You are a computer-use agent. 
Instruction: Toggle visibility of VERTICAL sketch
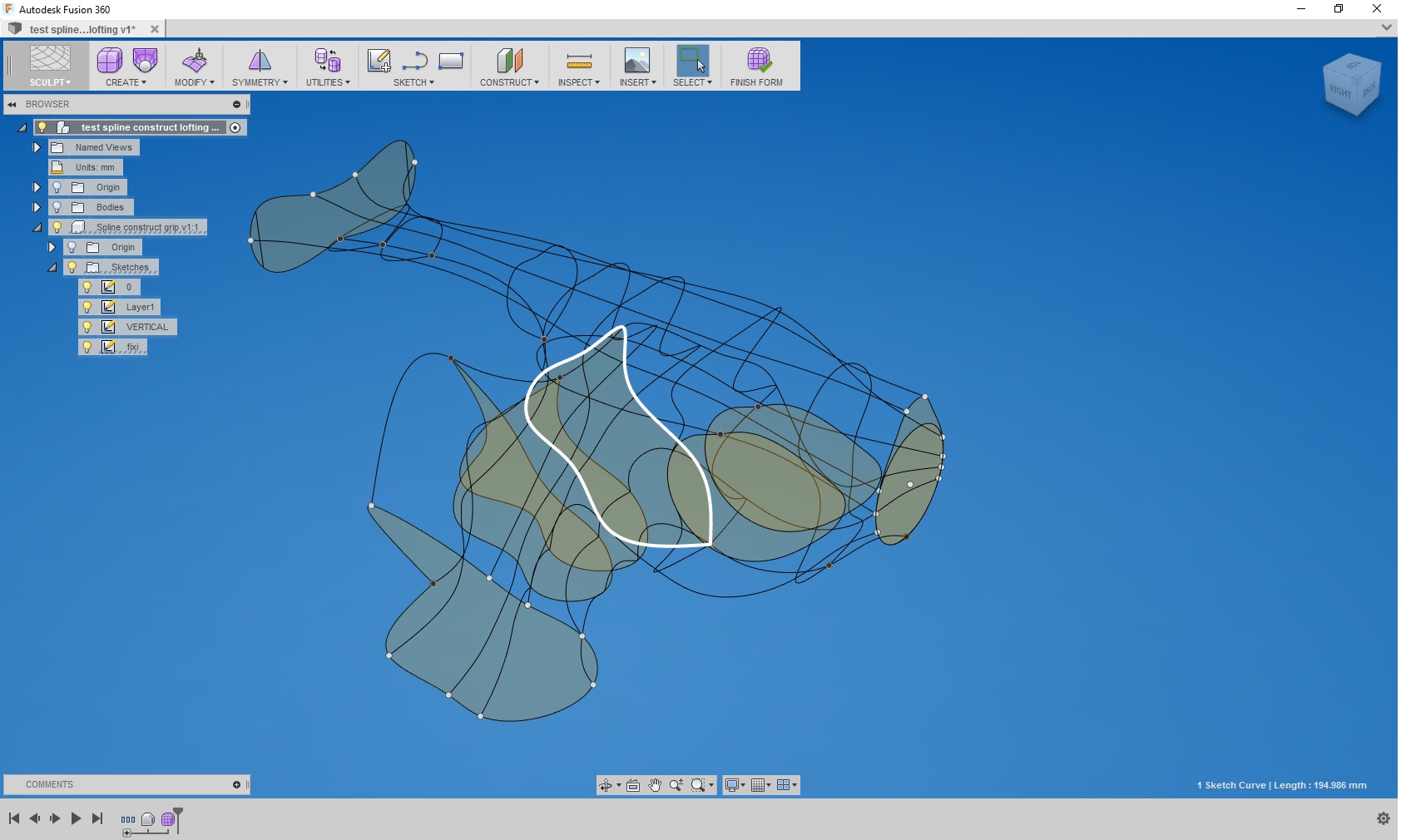[x=87, y=327]
